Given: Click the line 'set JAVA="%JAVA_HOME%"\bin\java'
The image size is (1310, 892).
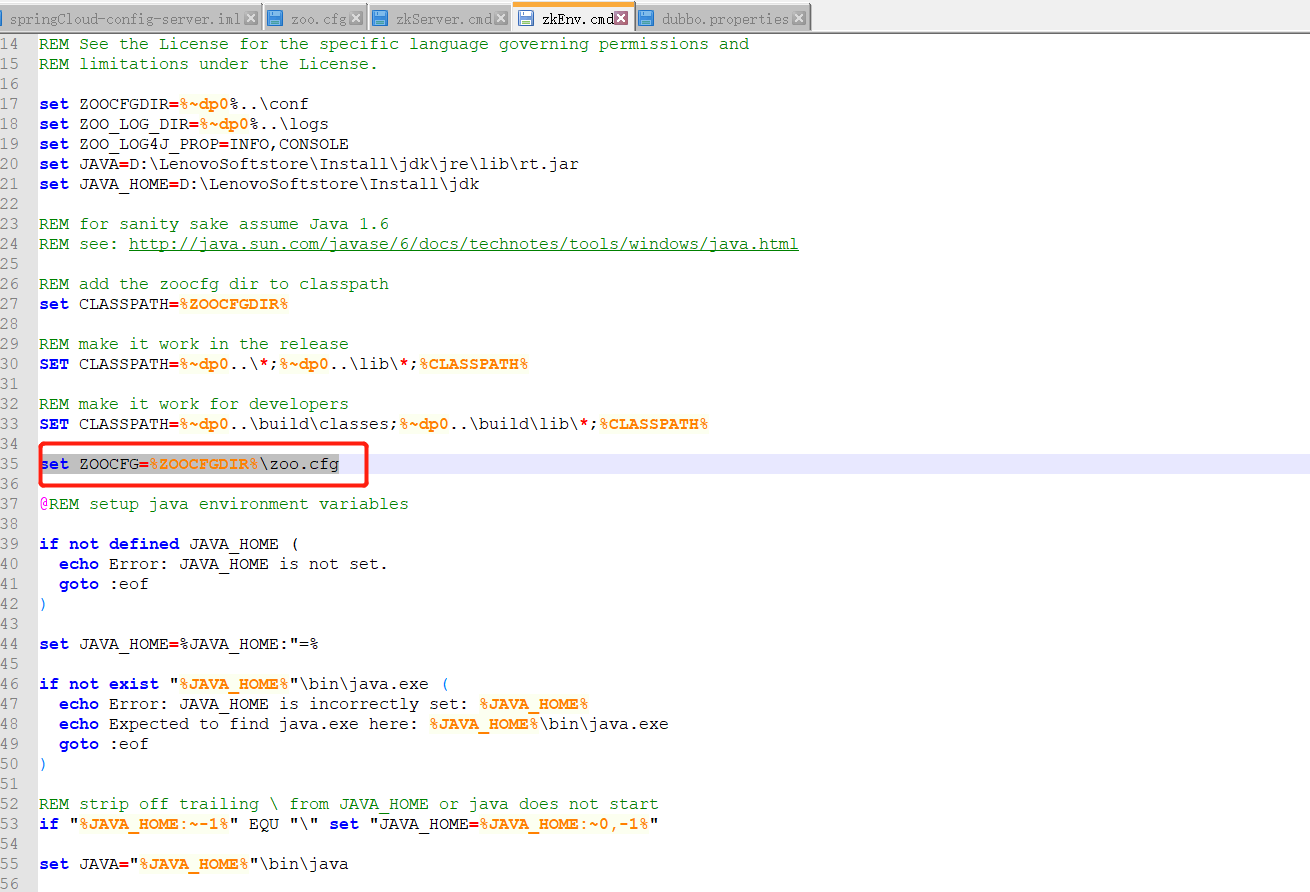Looking at the screenshot, I should click(194, 864).
